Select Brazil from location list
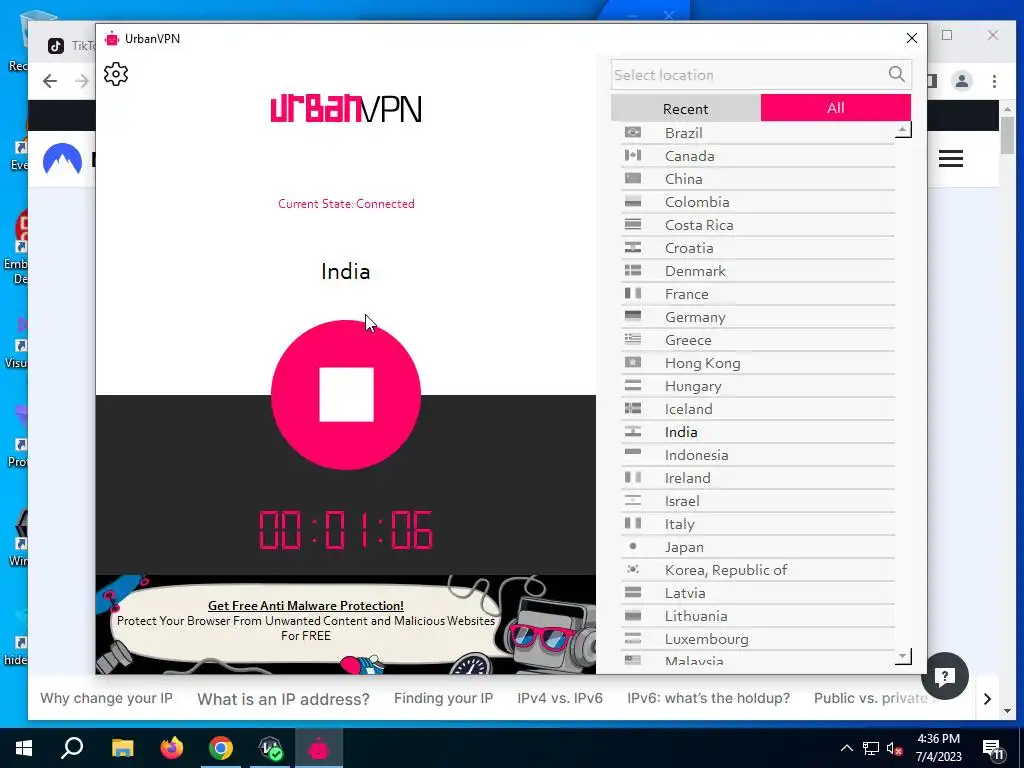 [x=758, y=133]
